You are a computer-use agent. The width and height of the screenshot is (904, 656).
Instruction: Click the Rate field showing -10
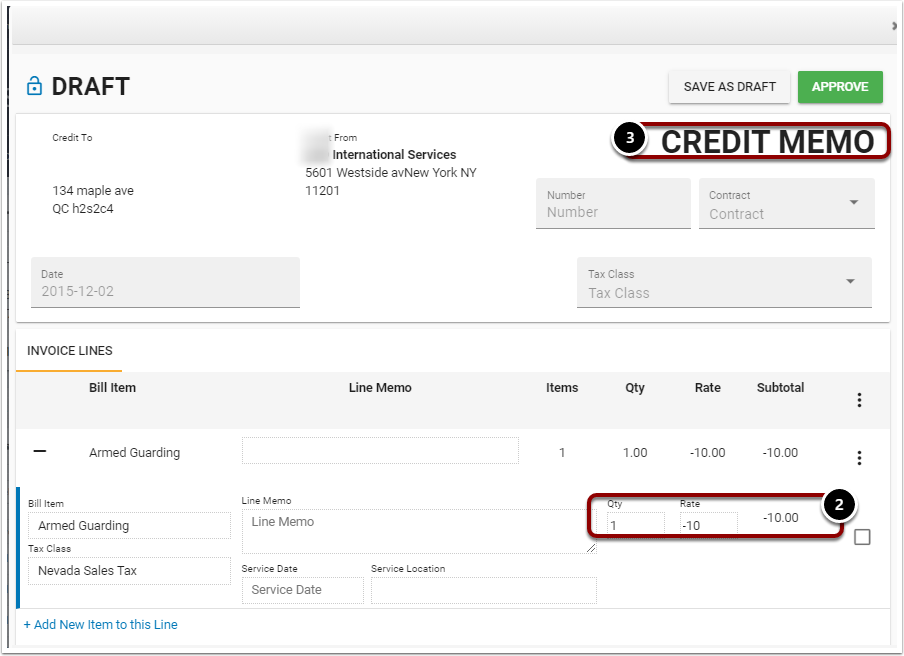(708, 525)
